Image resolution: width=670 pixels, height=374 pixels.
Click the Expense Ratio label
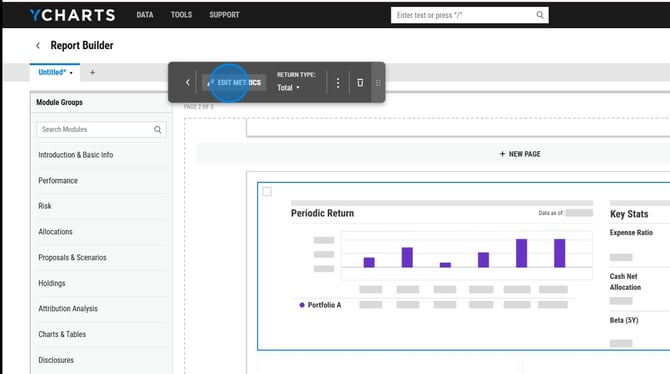pos(631,233)
